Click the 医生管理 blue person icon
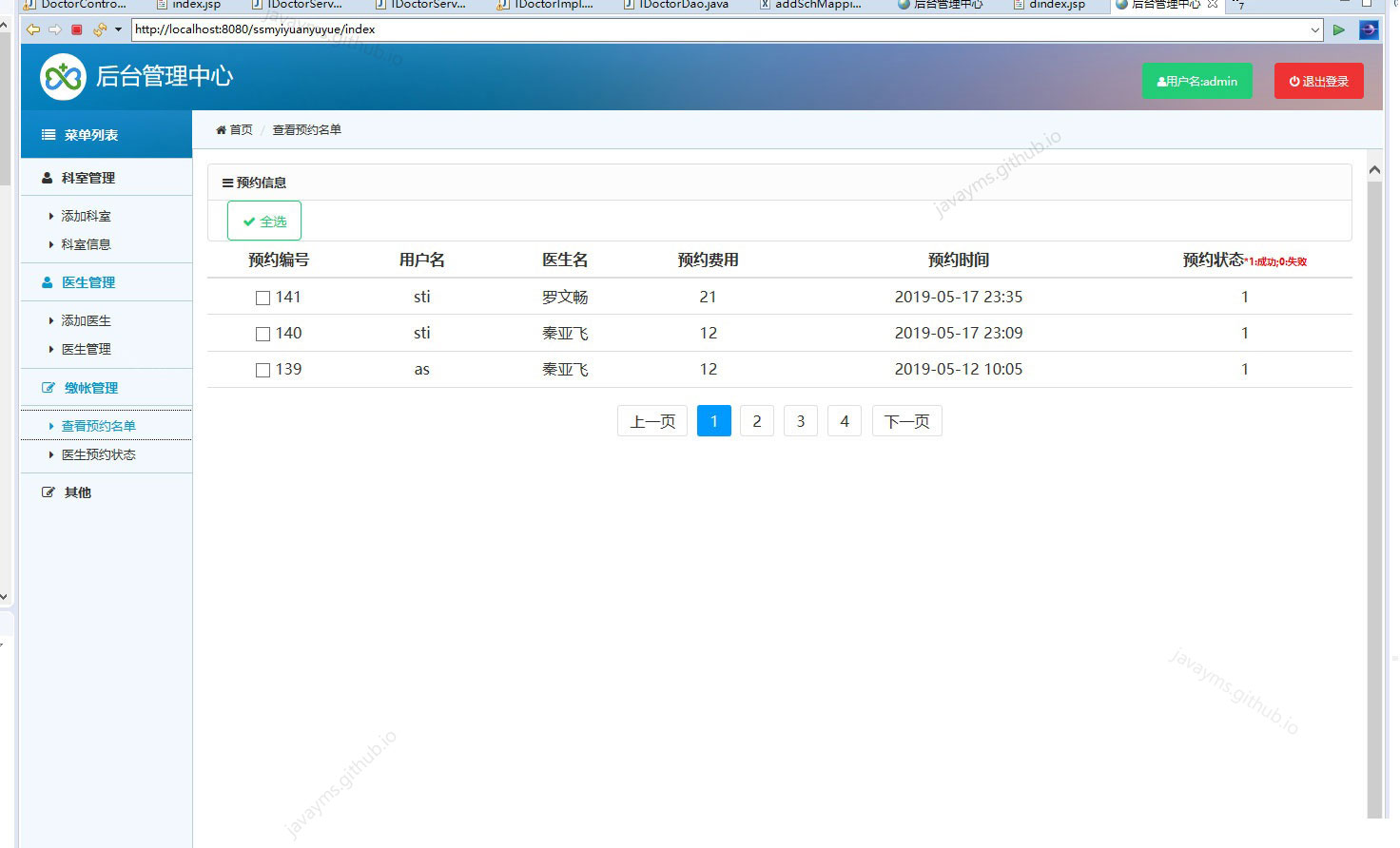The image size is (1400, 848). pyautogui.click(x=48, y=282)
